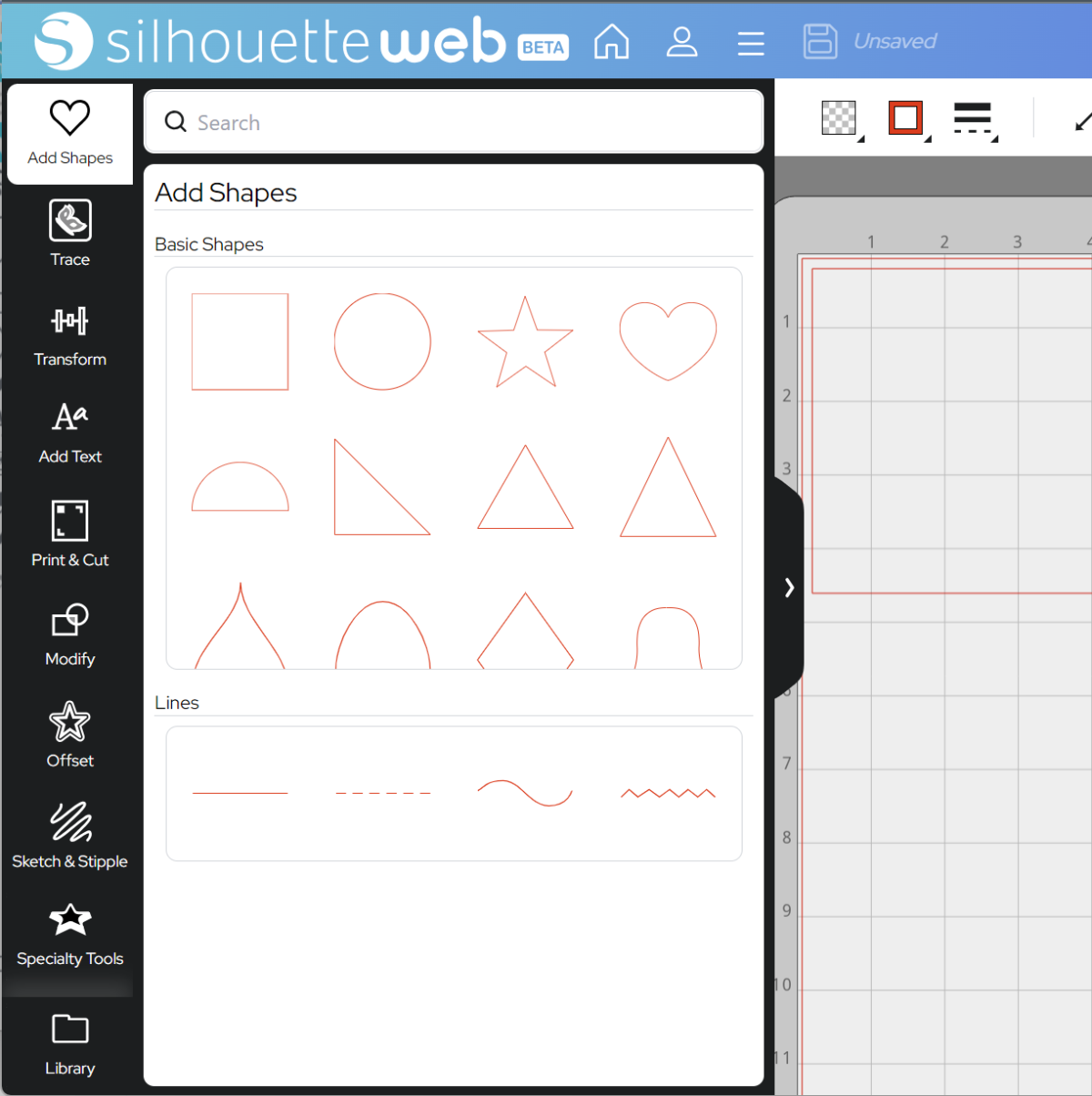Image resolution: width=1092 pixels, height=1096 pixels.
Task: Open the Library folder
Action: (x=70, y=1044)
